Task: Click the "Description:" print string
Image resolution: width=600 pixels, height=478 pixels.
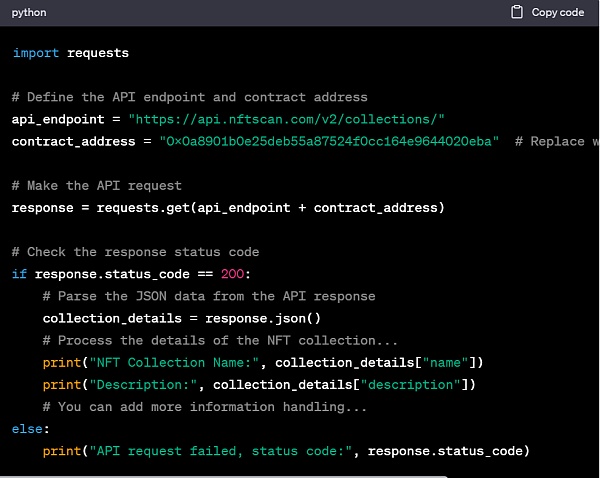Action: click(143, 385)
